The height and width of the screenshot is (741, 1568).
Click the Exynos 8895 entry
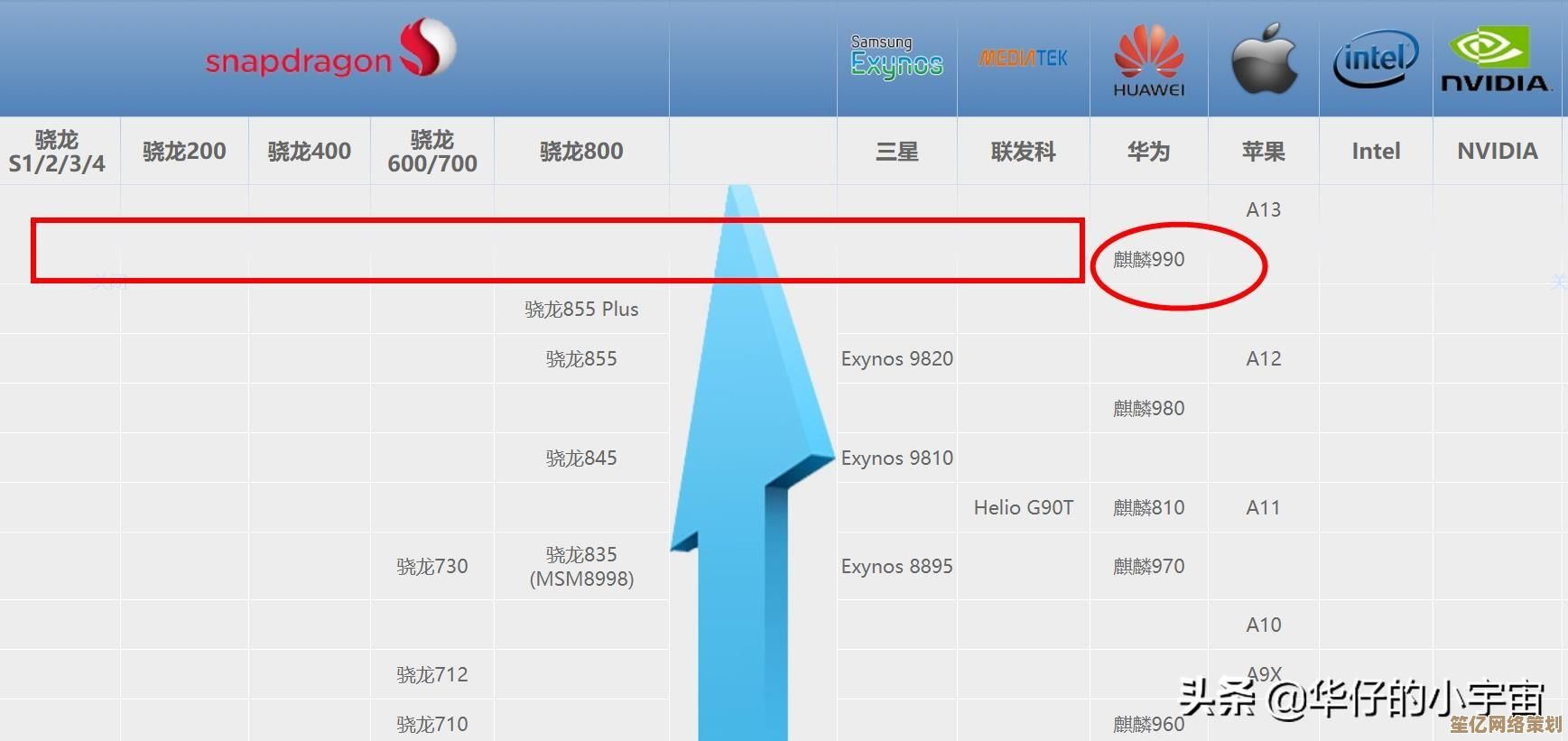point(897,566)
